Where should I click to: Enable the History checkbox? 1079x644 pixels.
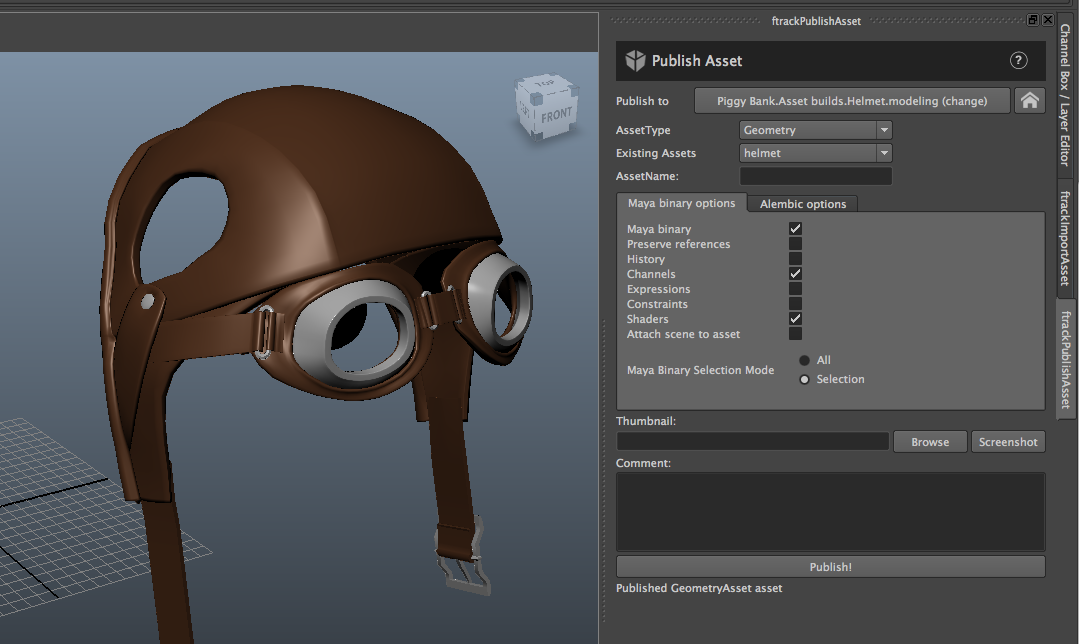point(795,259)
